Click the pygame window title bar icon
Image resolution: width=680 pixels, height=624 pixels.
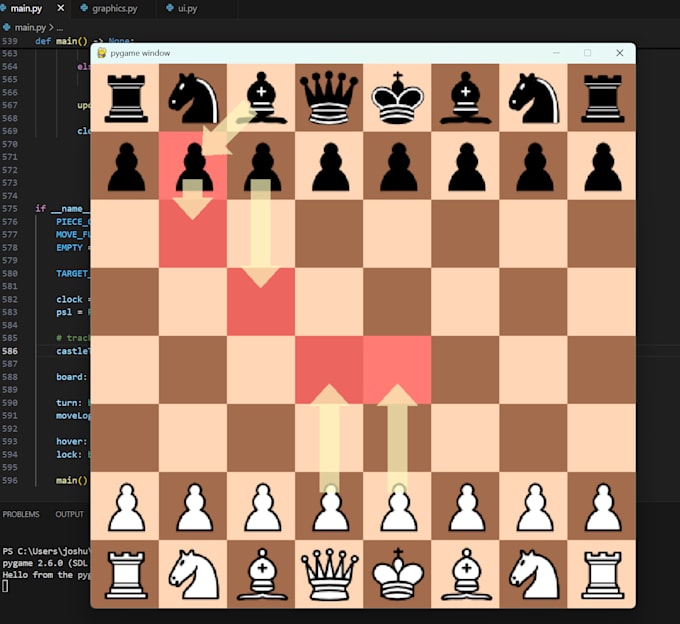(102, 53)
